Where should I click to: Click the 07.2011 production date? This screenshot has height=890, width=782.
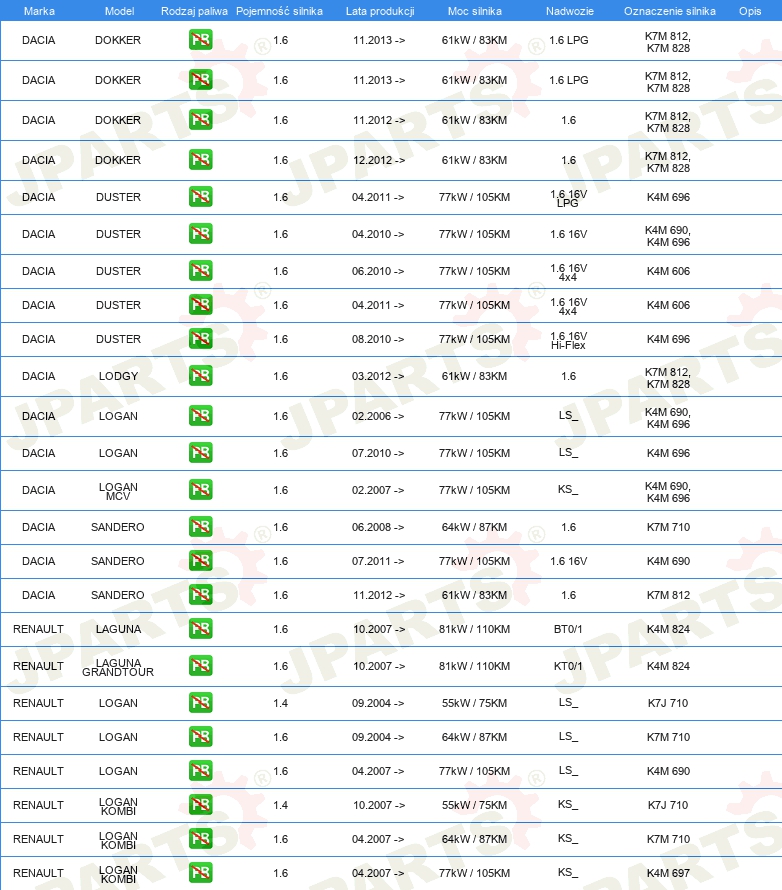pos(378,561)
